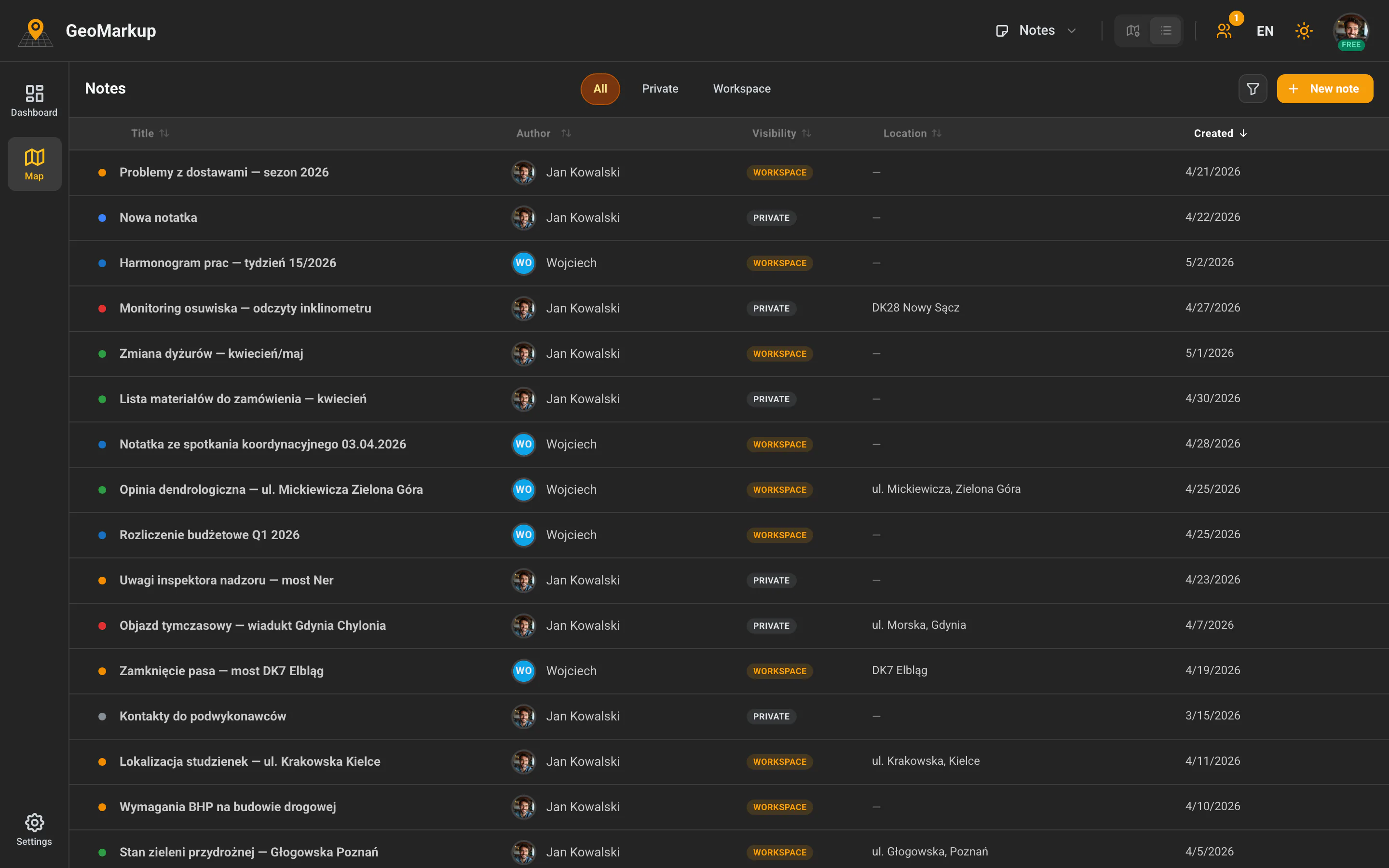Image resolution: width=1389 pixels, height=868 pixels.
Task: Change language via EN button
Action: tap(1265, 31)
